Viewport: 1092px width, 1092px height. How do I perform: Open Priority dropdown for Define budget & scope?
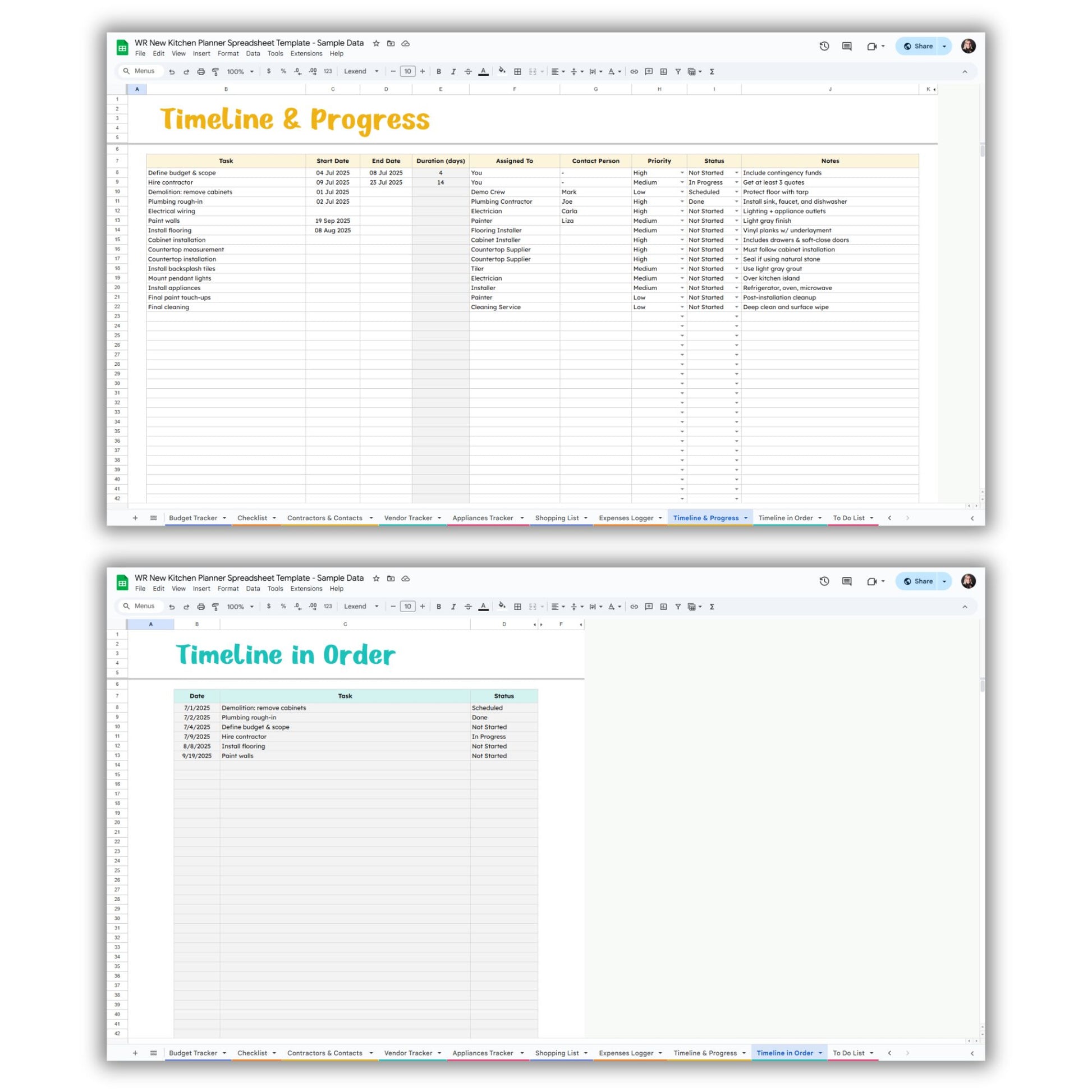pyautogui.click(x=682, y=173)
